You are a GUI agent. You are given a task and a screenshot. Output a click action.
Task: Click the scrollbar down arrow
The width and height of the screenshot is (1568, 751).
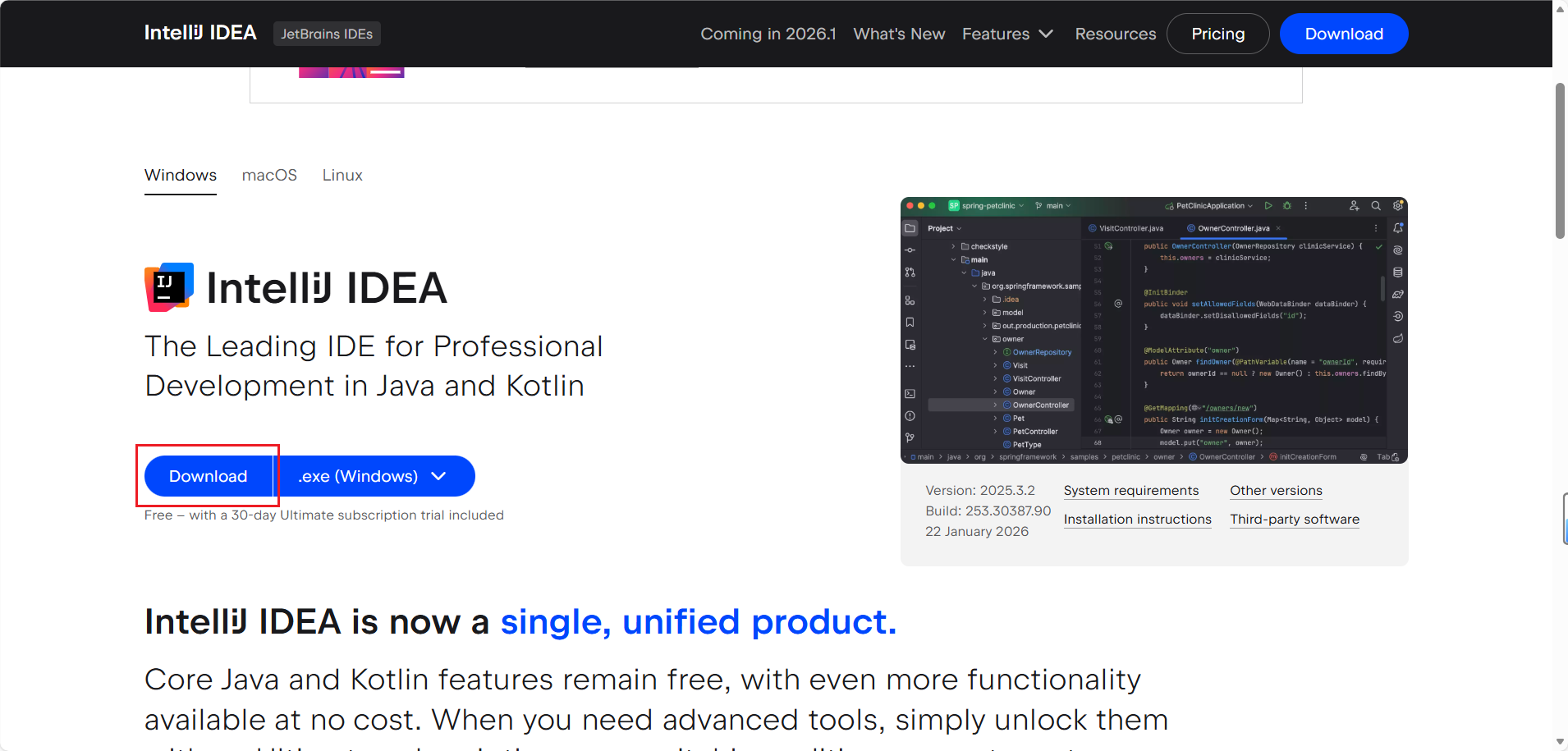point(1560,742)
